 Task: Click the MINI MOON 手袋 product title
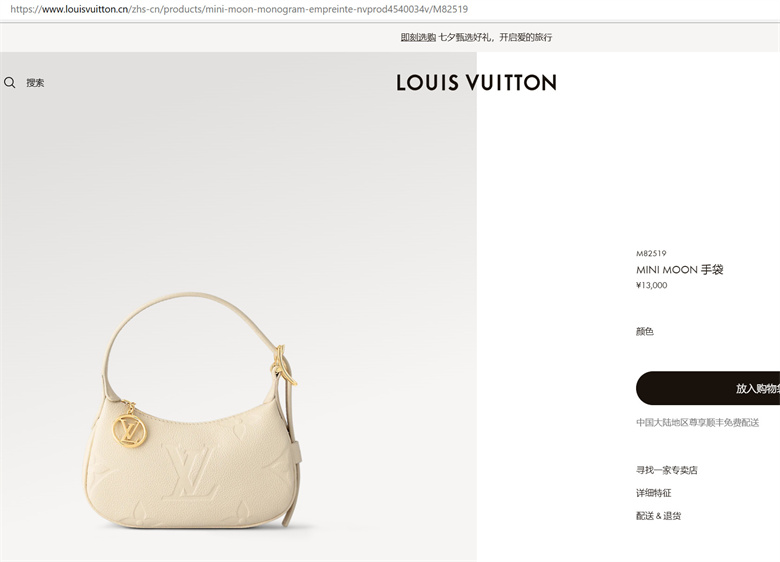click(680, 270)
